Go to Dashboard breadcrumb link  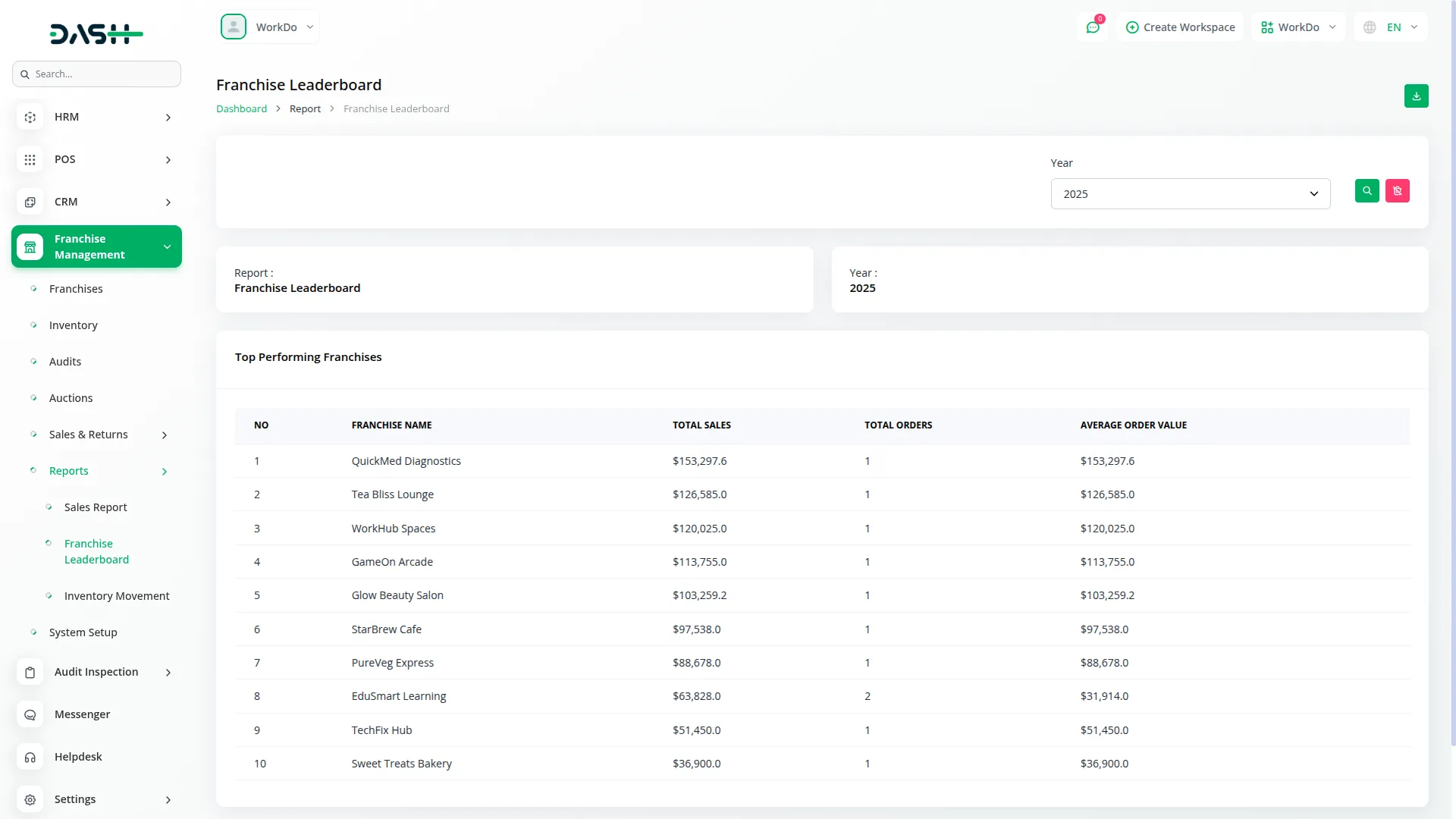241,109
